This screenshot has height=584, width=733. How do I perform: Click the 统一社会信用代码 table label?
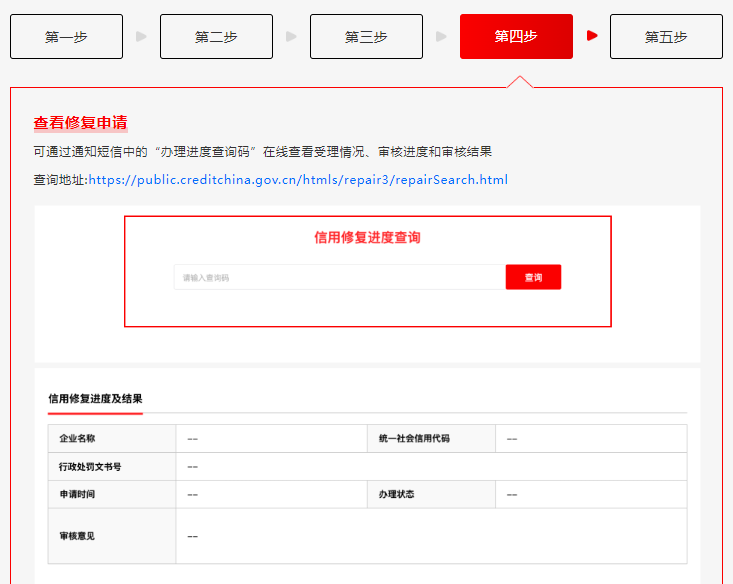point(414,438)
